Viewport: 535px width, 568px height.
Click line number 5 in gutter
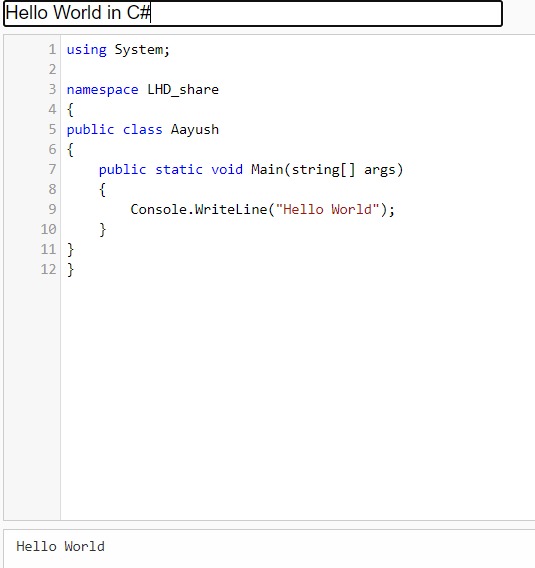(x=53, y=129)
